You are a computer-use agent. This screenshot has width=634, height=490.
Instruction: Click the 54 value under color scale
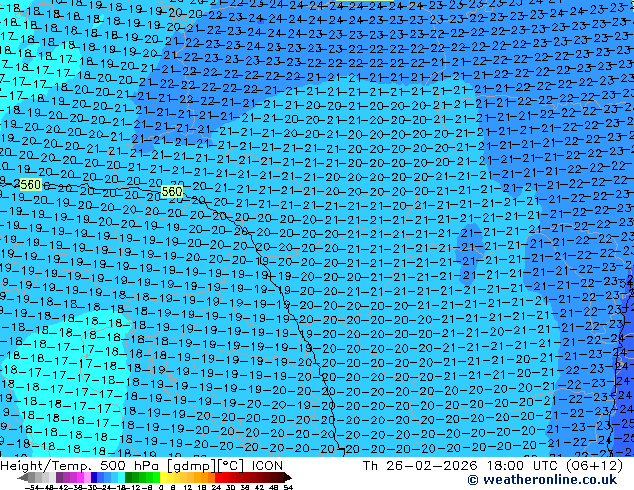288,487
